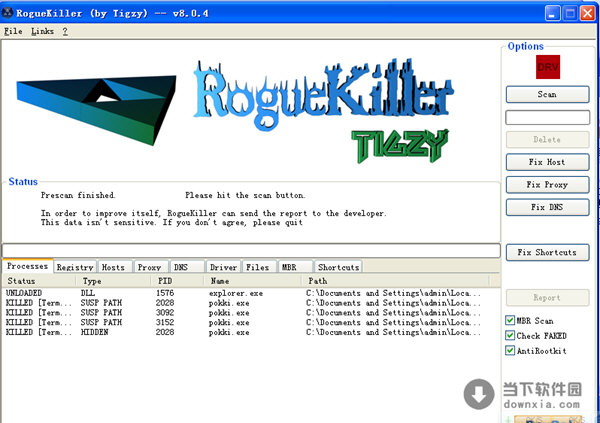Minimize the RogueKiller window
The image size is (600, 423).
553,13
